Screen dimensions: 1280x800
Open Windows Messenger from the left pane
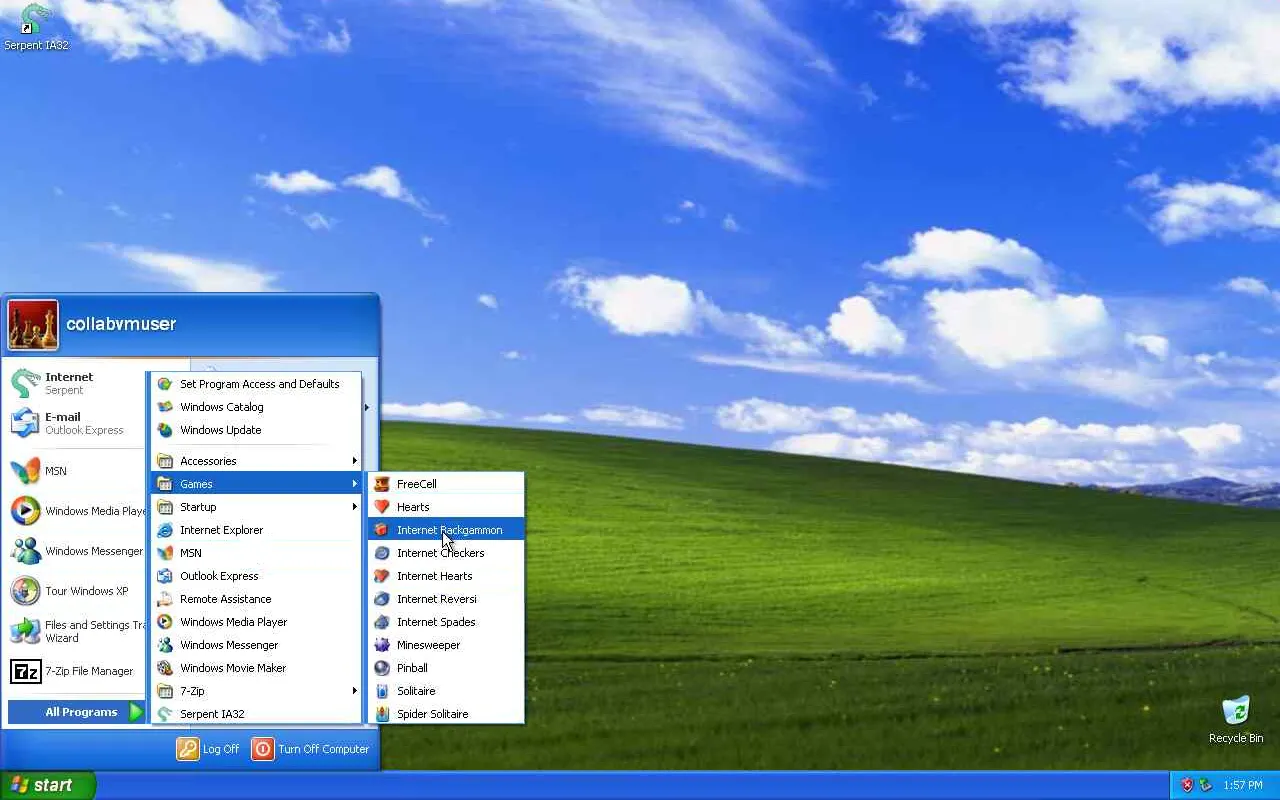[76, 551]
